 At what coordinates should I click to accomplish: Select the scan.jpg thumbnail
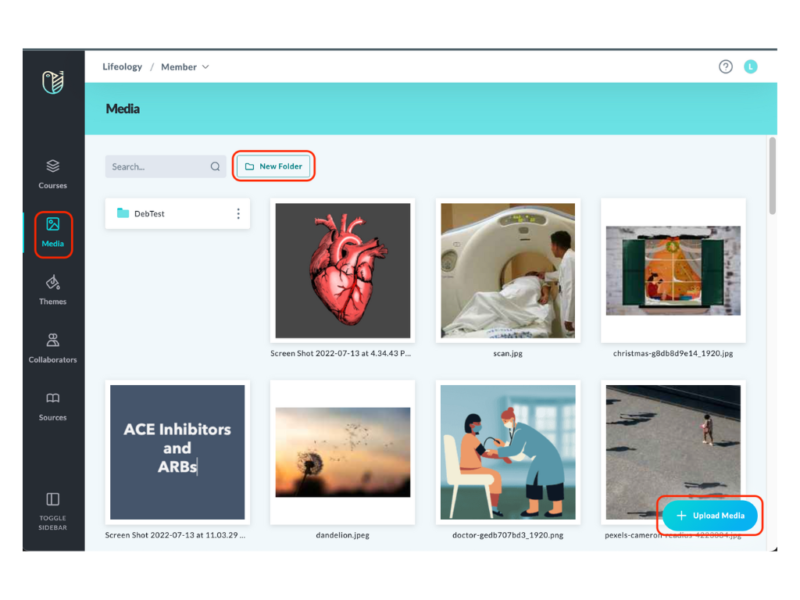point(508,272)
